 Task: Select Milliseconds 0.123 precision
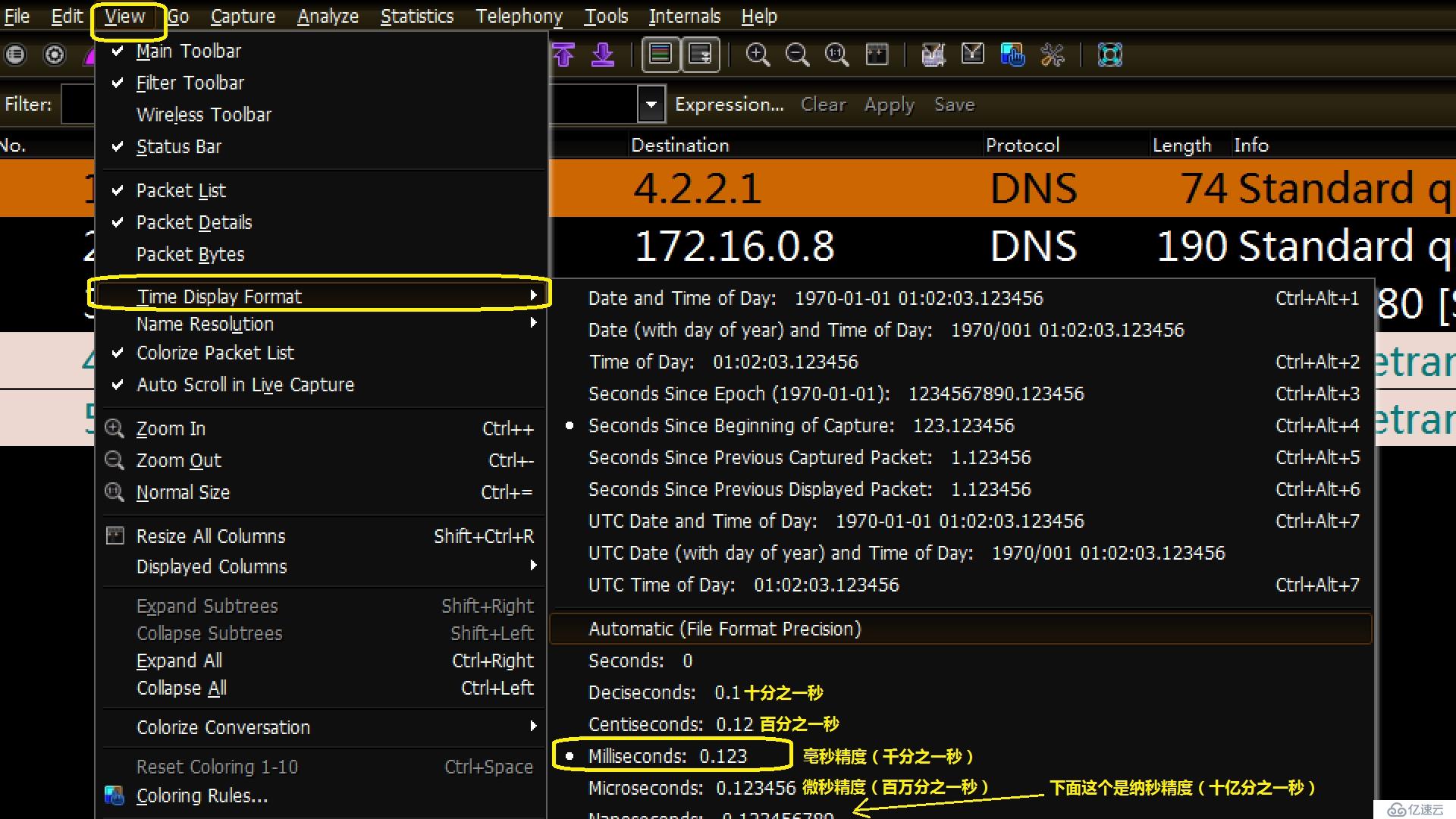(961, 757)
